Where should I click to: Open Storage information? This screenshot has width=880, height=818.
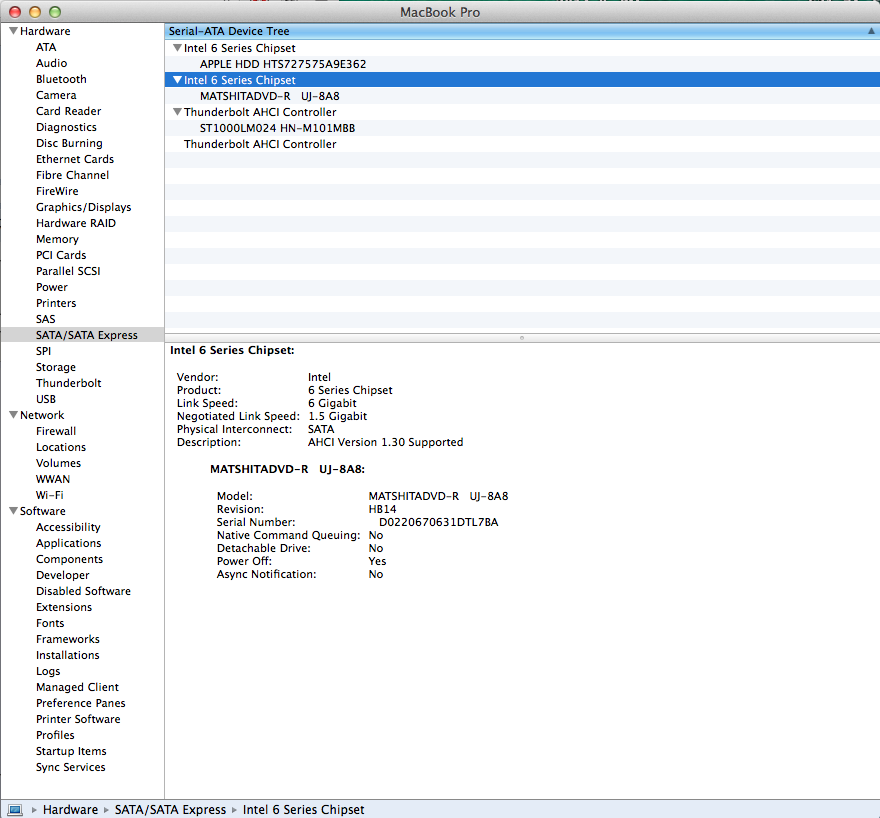56,367
